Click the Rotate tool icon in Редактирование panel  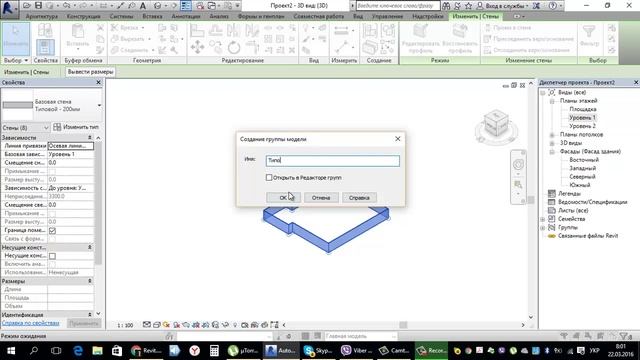pos(234,47)
